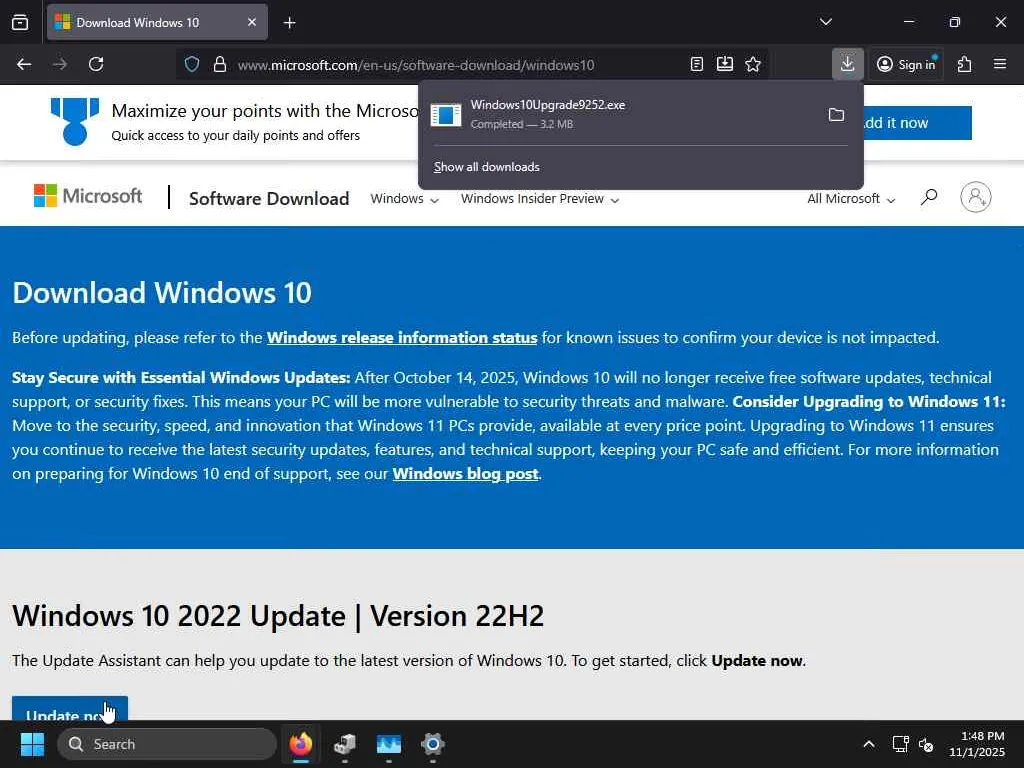The height and width of the screenshot is (768, 1024).
Task: Close the Download Windows 10 tab
Action: pyautogui.click(x=251, y=22)
